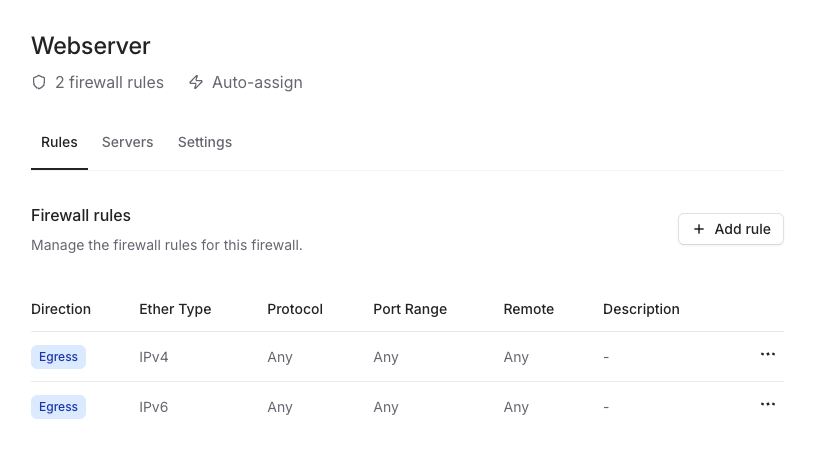Click the Description column header
The image size is (813, 458).
pos(641,309)
